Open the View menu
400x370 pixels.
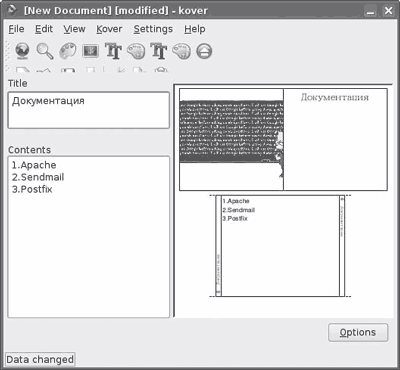click(74, 29)
